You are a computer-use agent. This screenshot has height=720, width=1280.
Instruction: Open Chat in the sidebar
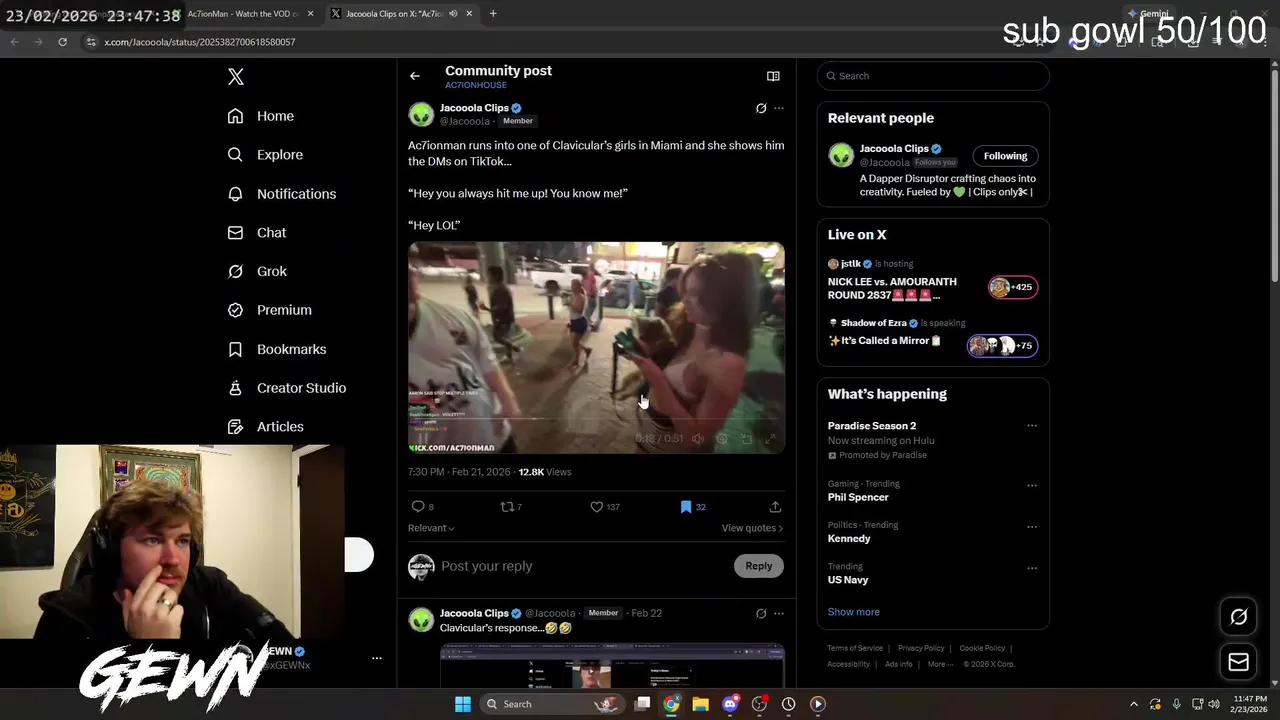[256, 232]
